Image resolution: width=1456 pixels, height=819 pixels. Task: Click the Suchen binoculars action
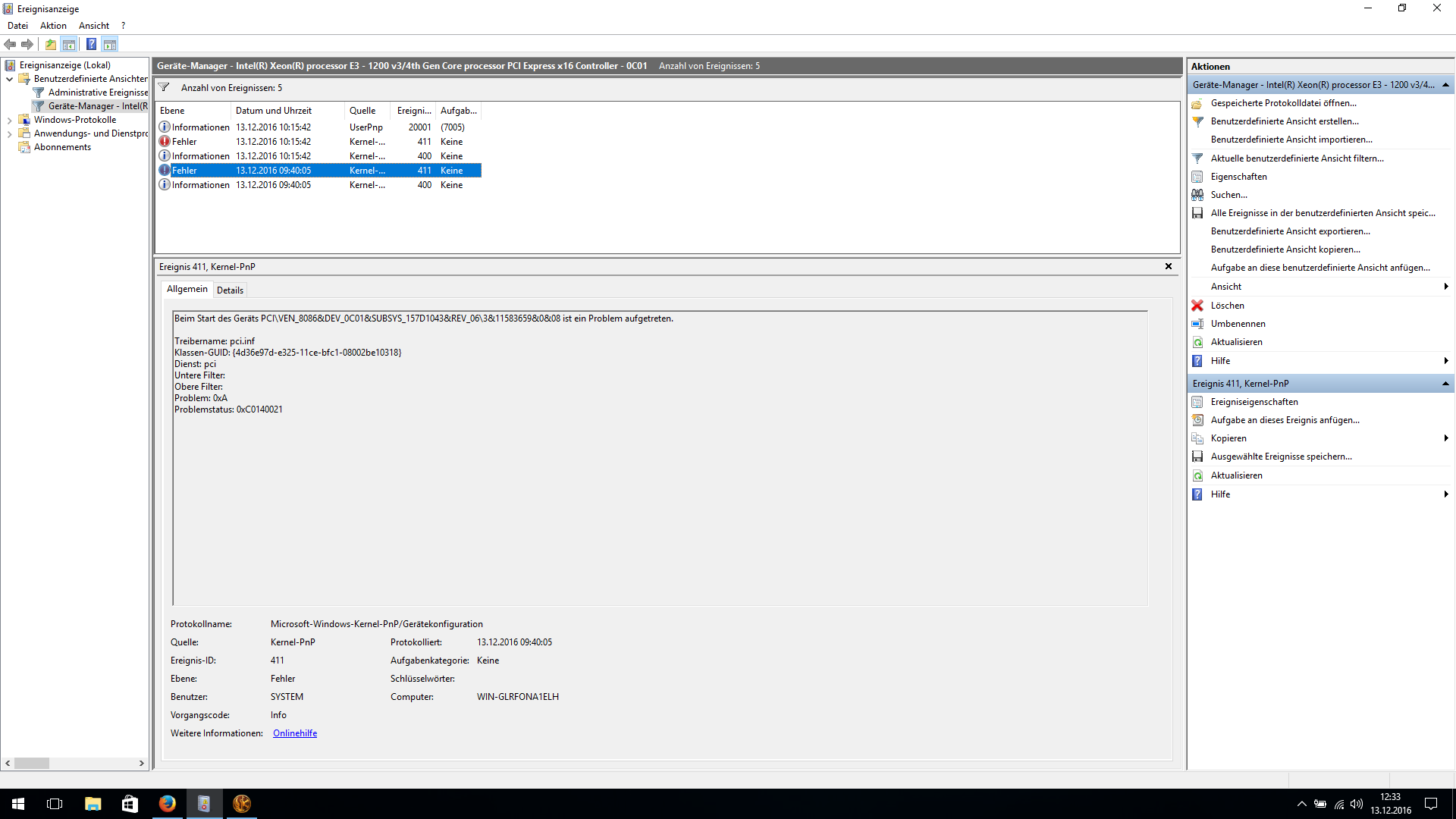click(1228, 195)
